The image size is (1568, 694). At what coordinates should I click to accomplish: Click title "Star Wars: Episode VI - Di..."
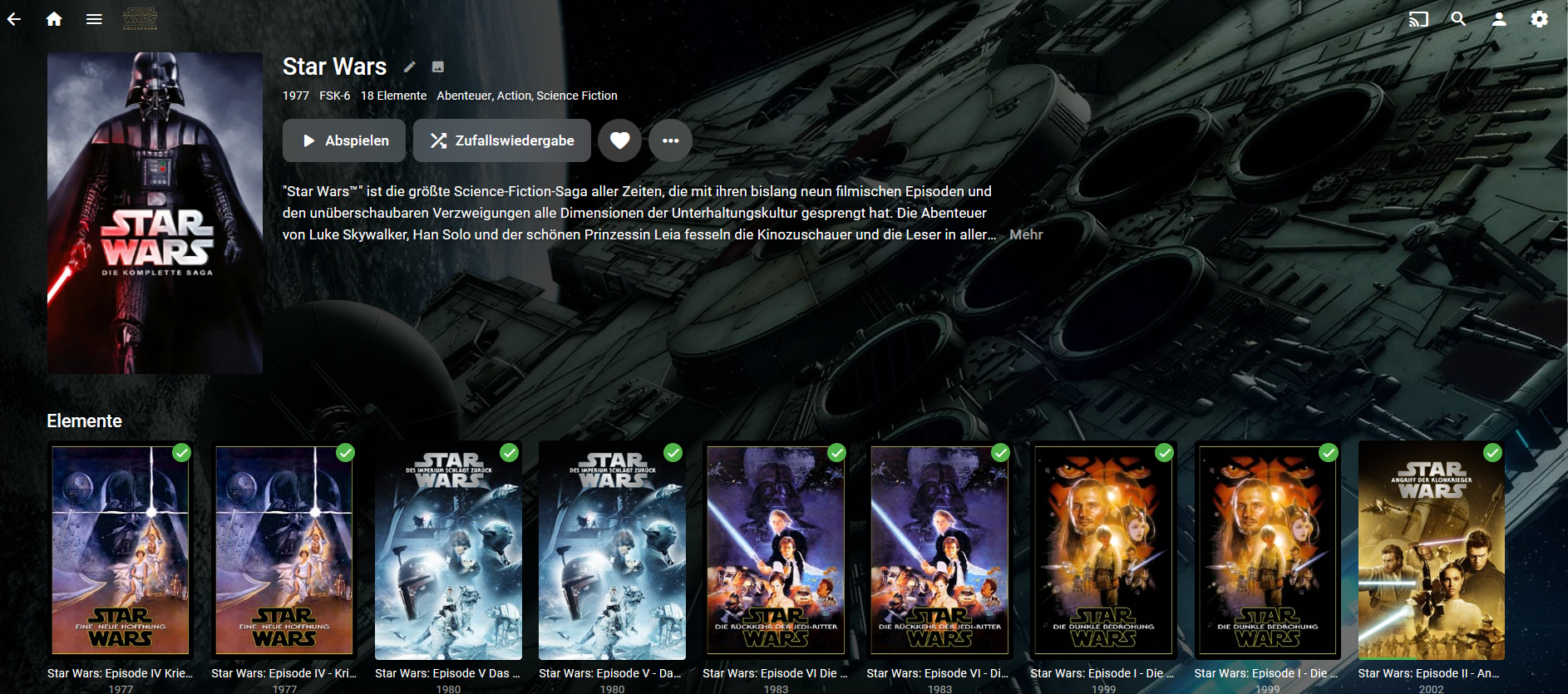[x=939, y=673]
